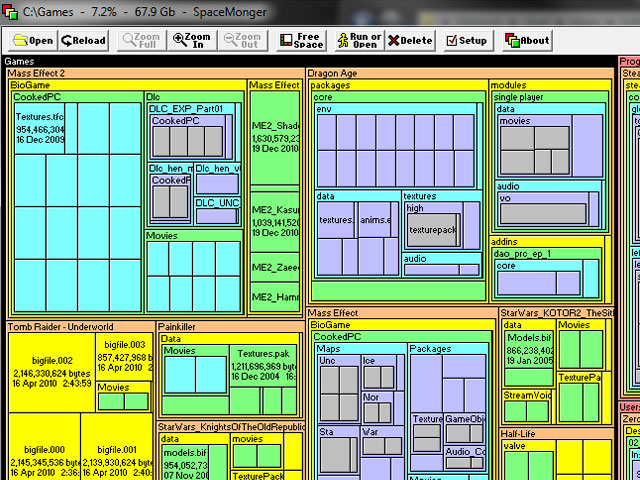The height and width of the screenshot is (480, 640).
Task: Select the StarWars_KOTOR2_TheSit folder label
Action: [x=556, y=313]
